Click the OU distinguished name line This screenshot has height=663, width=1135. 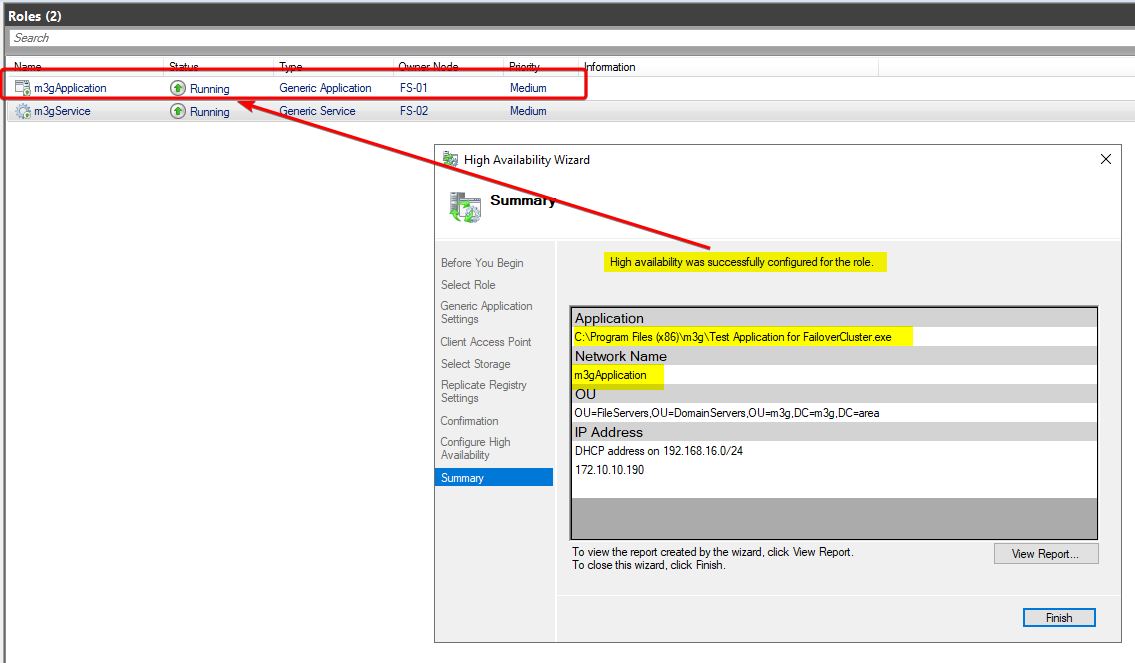click(727, 413)
